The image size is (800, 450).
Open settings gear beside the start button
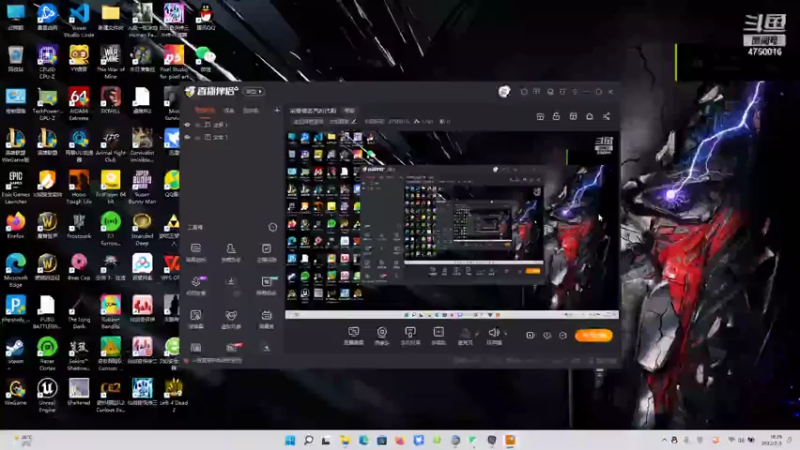tap(563, 335)
